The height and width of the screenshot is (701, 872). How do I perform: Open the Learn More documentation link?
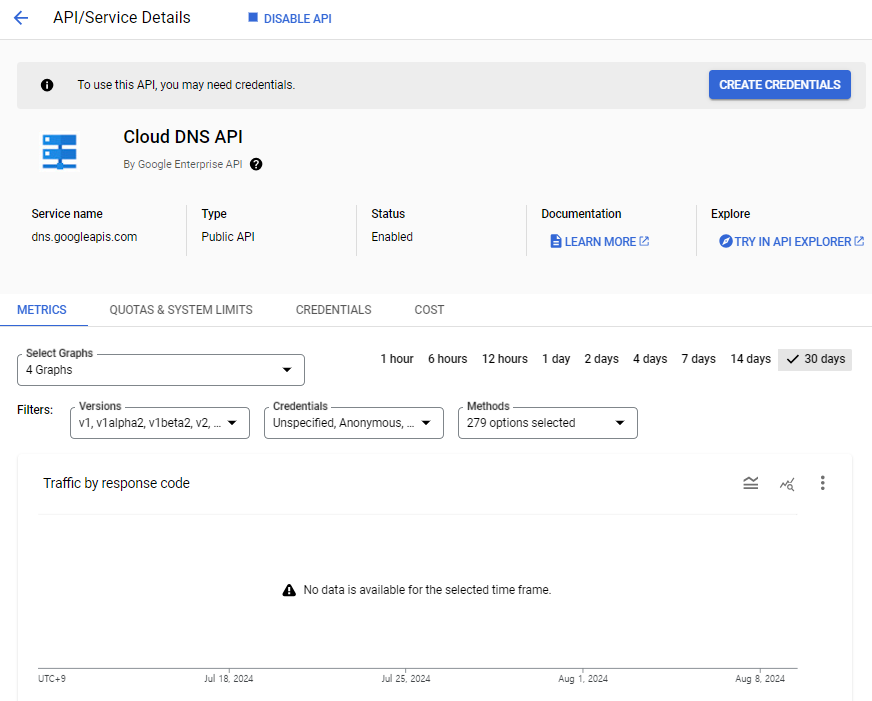[x=600, y=242]
